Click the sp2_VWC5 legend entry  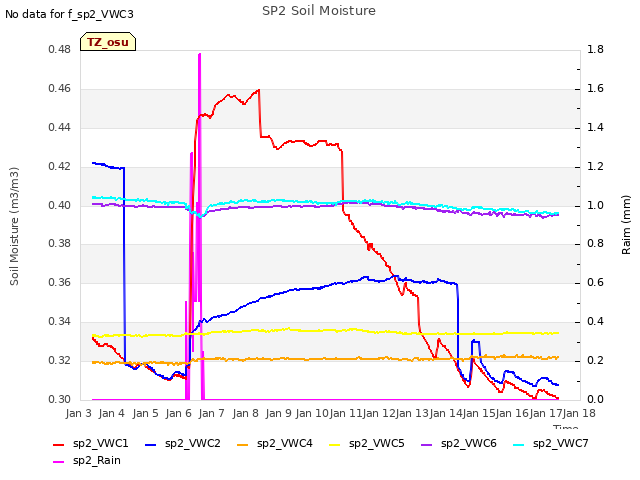point(367,443)
